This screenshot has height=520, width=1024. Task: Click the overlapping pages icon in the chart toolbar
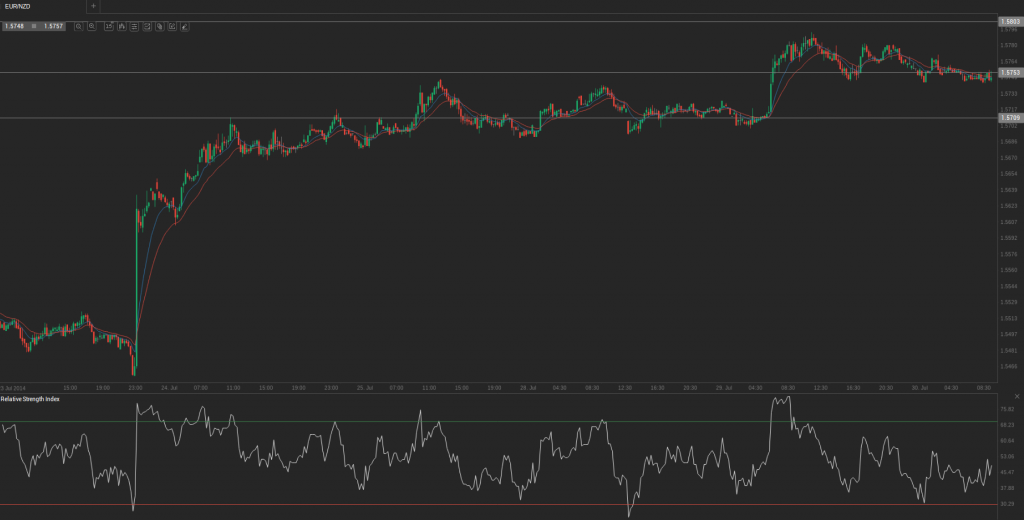(x=159, y=26)
